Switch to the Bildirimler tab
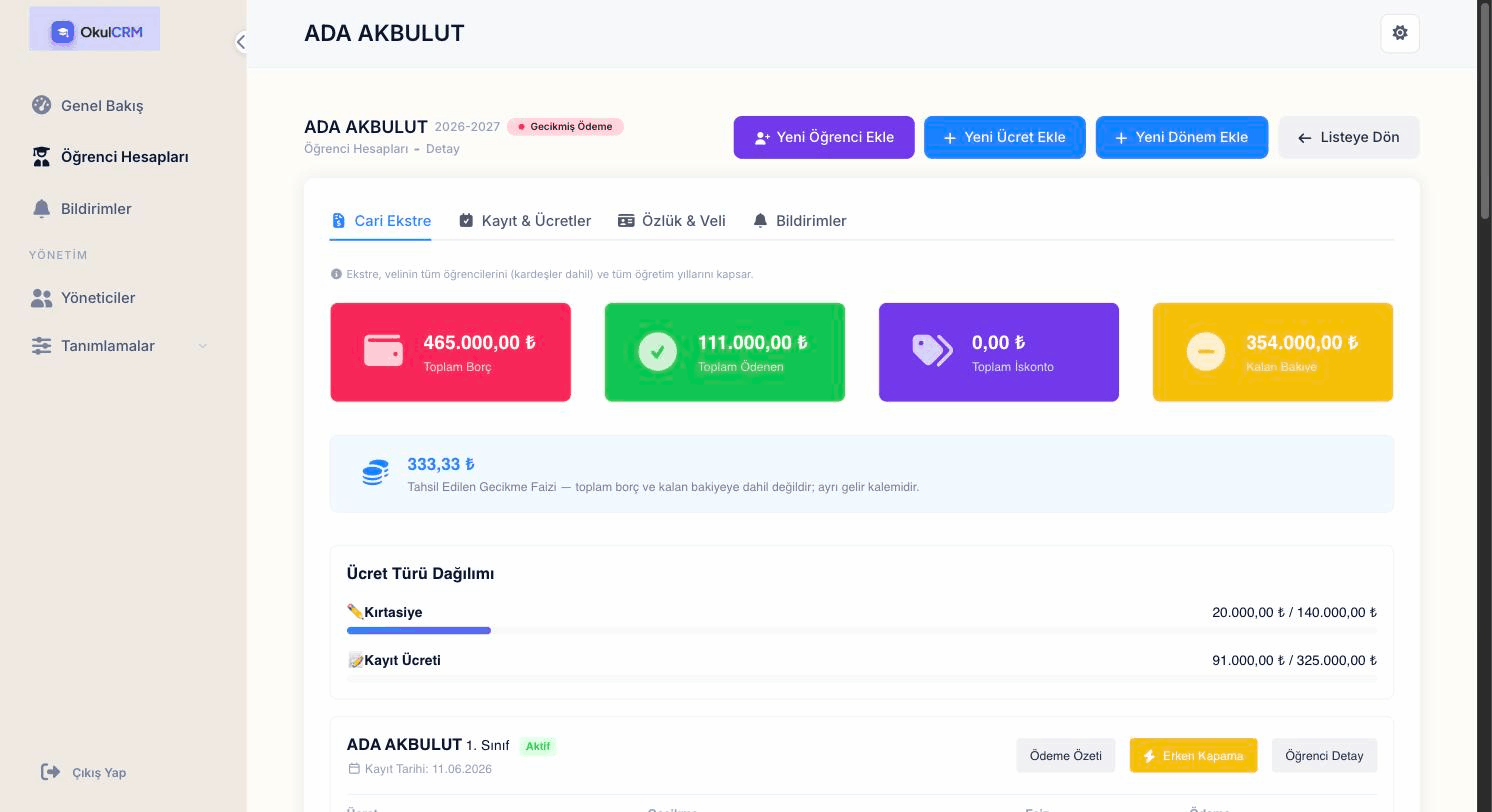This screenshot has height=812, width=1492. click(799, 221)
